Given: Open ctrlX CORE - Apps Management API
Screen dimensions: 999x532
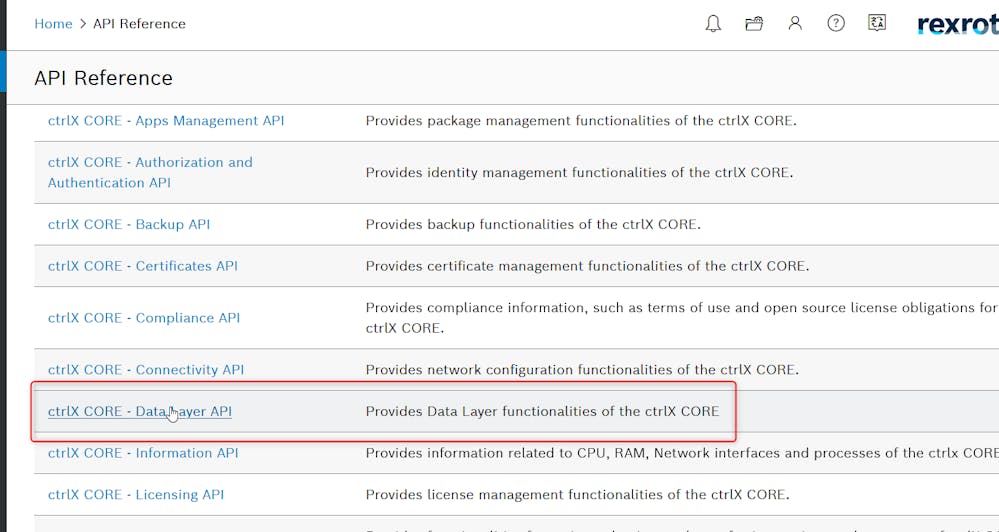Looking at the screenshot, I should point(166,121).
